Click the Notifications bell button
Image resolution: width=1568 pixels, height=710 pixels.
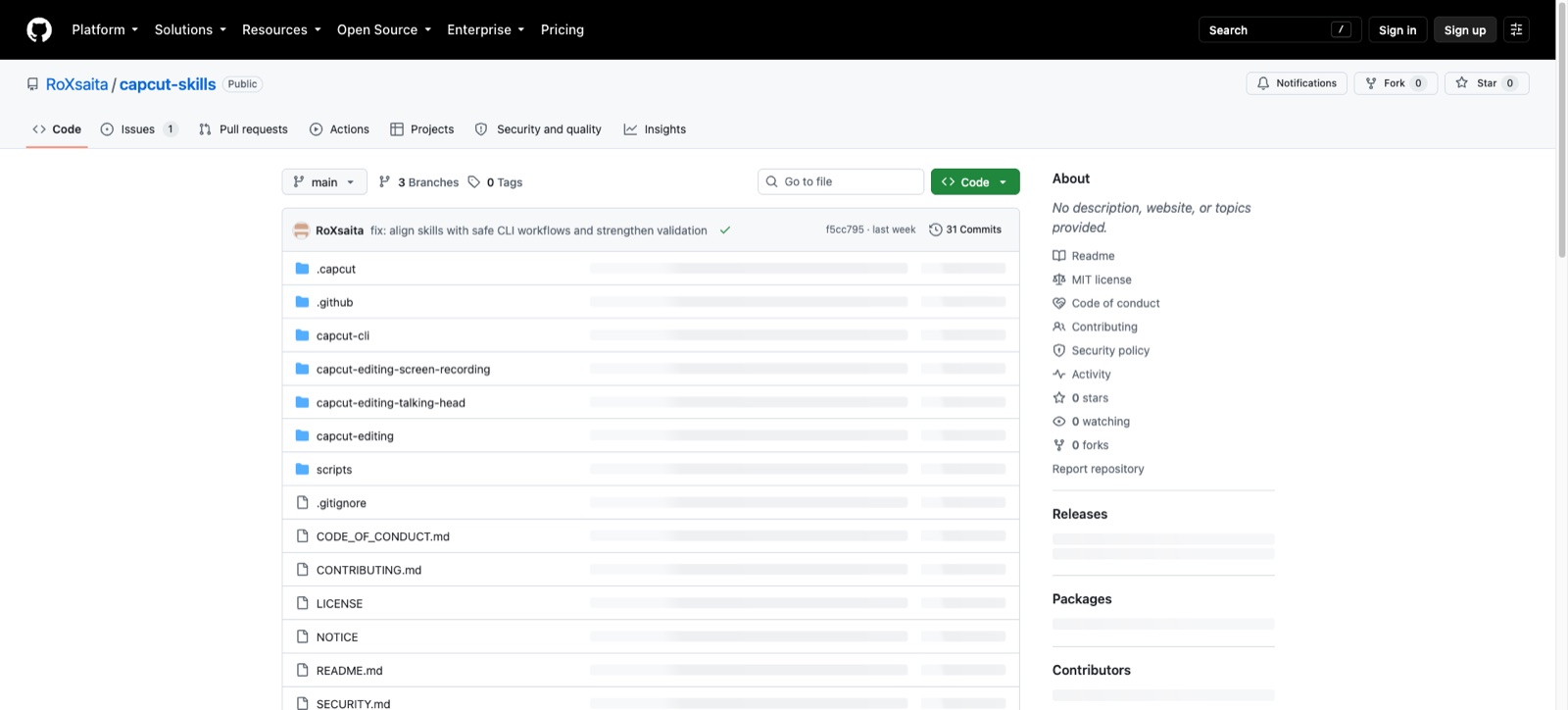click(1297, 83)
